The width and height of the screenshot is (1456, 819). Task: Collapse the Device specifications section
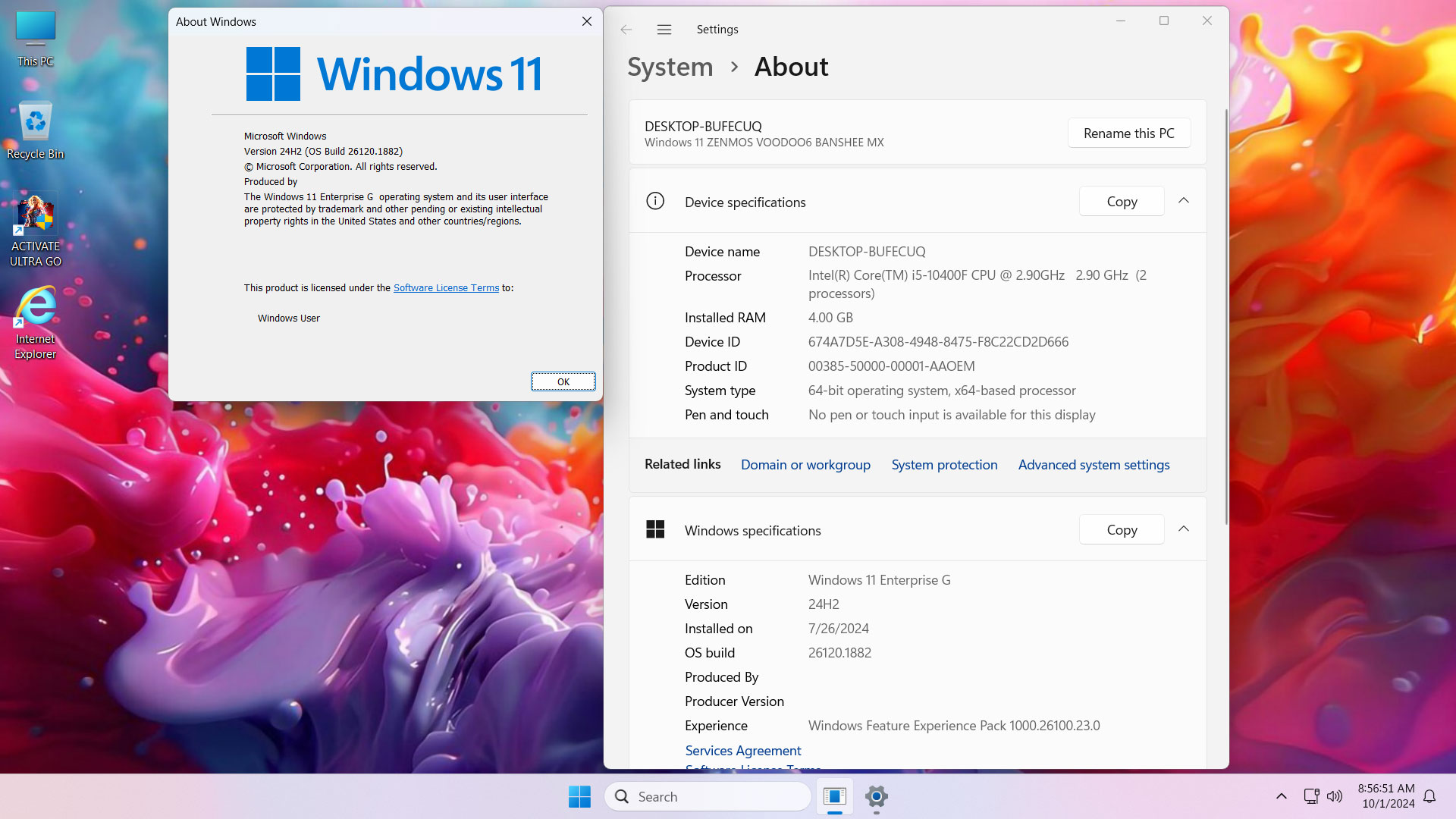[x=1184, y=201]
